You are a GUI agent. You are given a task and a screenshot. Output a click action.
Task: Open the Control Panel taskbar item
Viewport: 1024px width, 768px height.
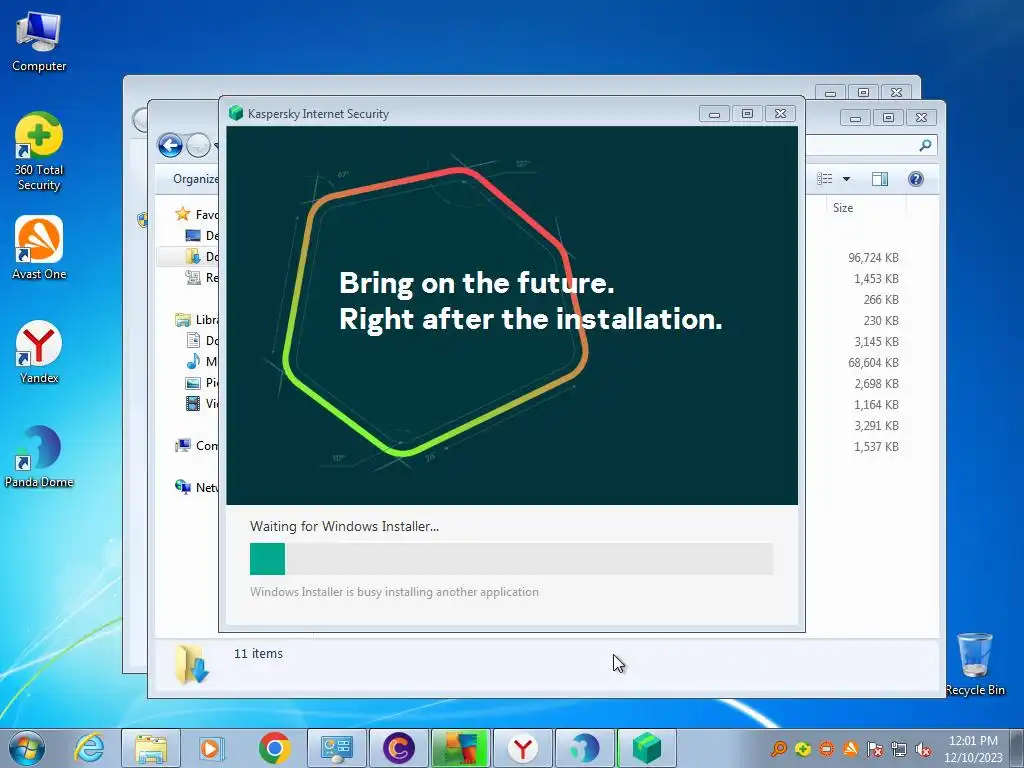tap(337, 748)
